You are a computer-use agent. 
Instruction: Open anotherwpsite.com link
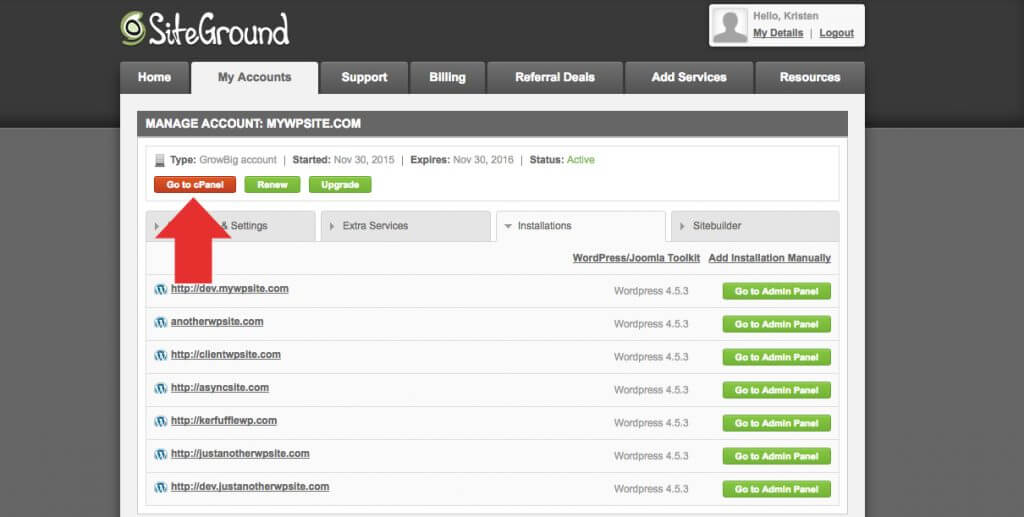coord(217,321)
